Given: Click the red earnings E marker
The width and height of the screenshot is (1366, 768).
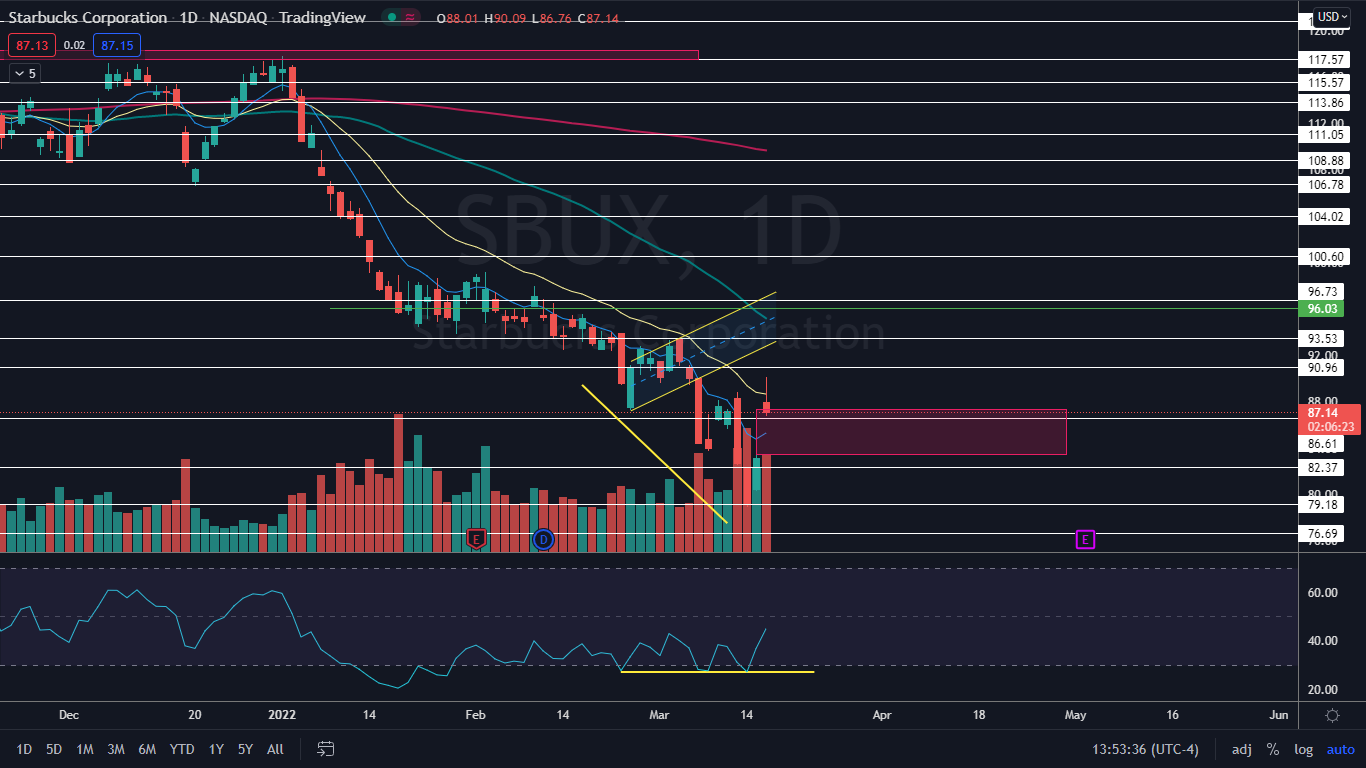Looking at the screenshot, I should point(476,539).
